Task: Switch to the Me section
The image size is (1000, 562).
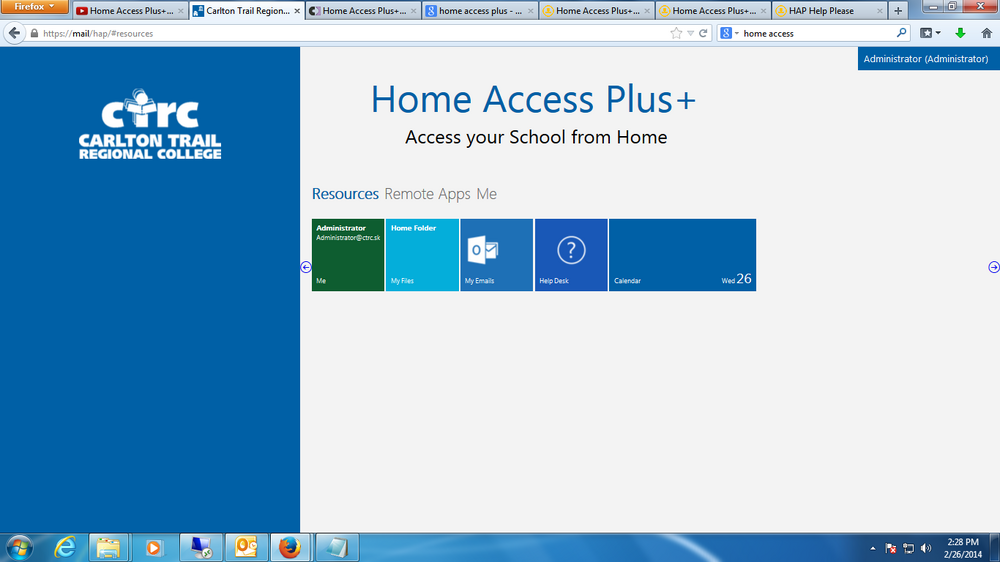Action: 487,194
